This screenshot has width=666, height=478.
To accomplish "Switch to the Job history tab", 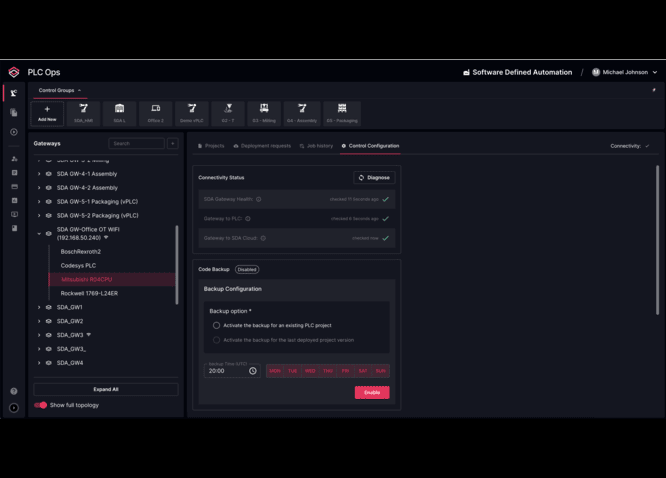I will tap(317, 146).
